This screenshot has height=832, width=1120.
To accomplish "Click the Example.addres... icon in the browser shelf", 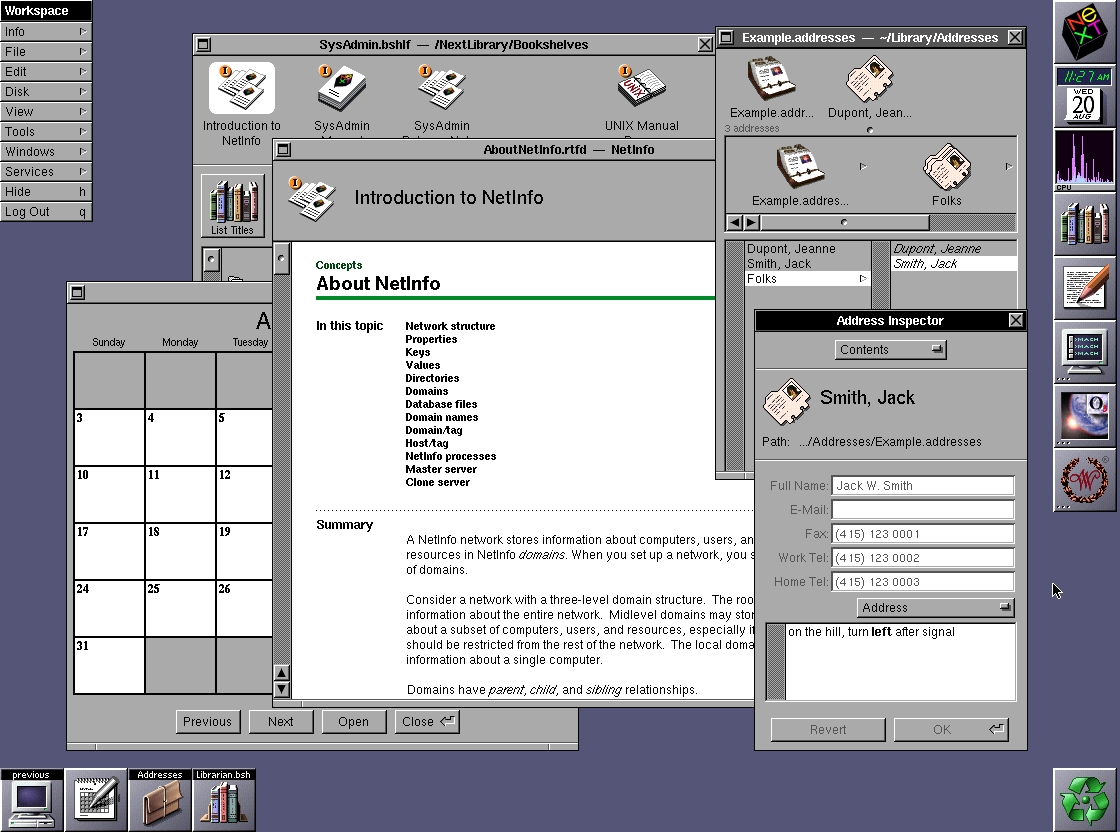I will pos(800,166).
